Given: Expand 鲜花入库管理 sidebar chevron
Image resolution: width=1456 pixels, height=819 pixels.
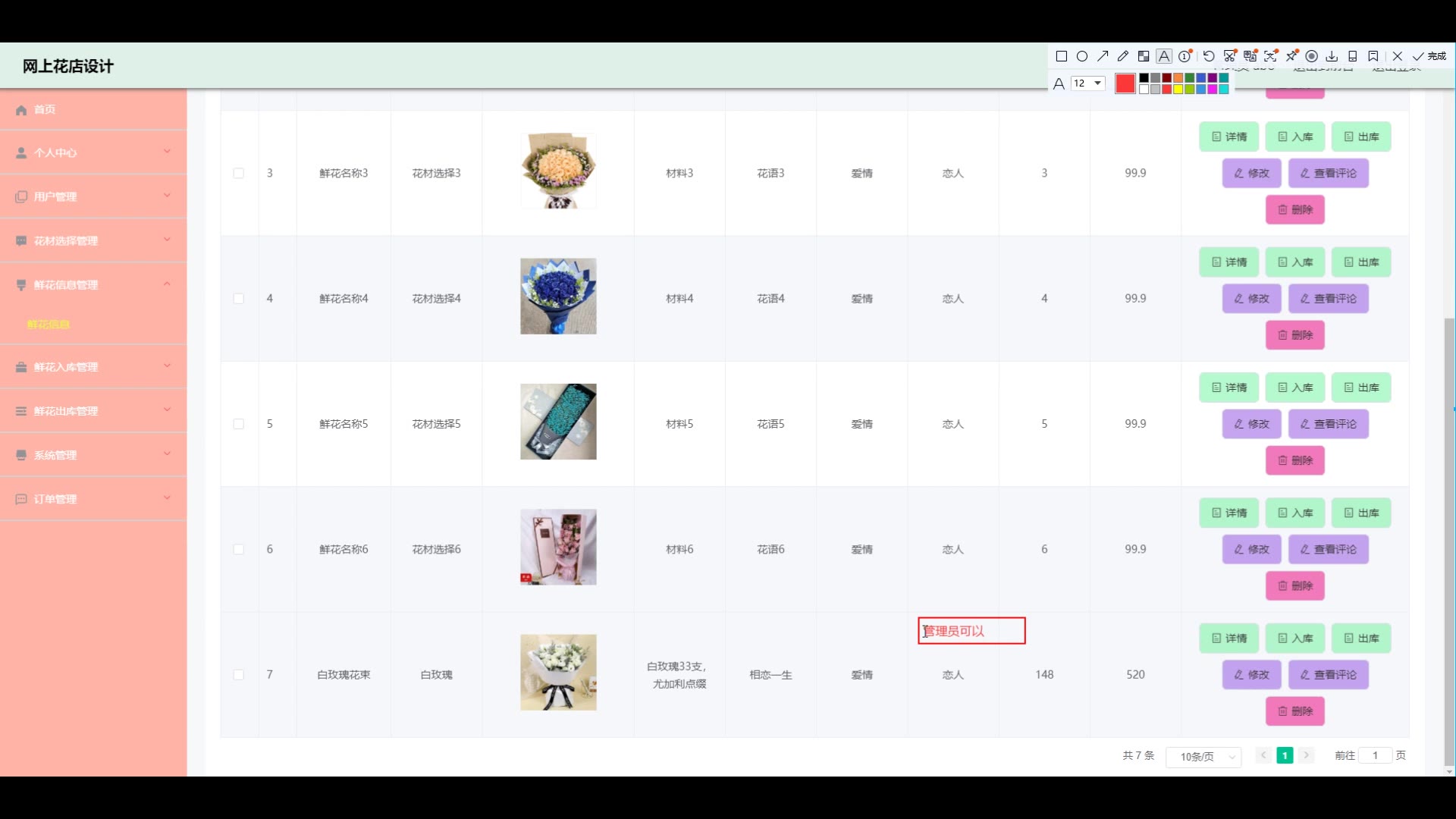Looking at the screenshot, I should (167, 366).
